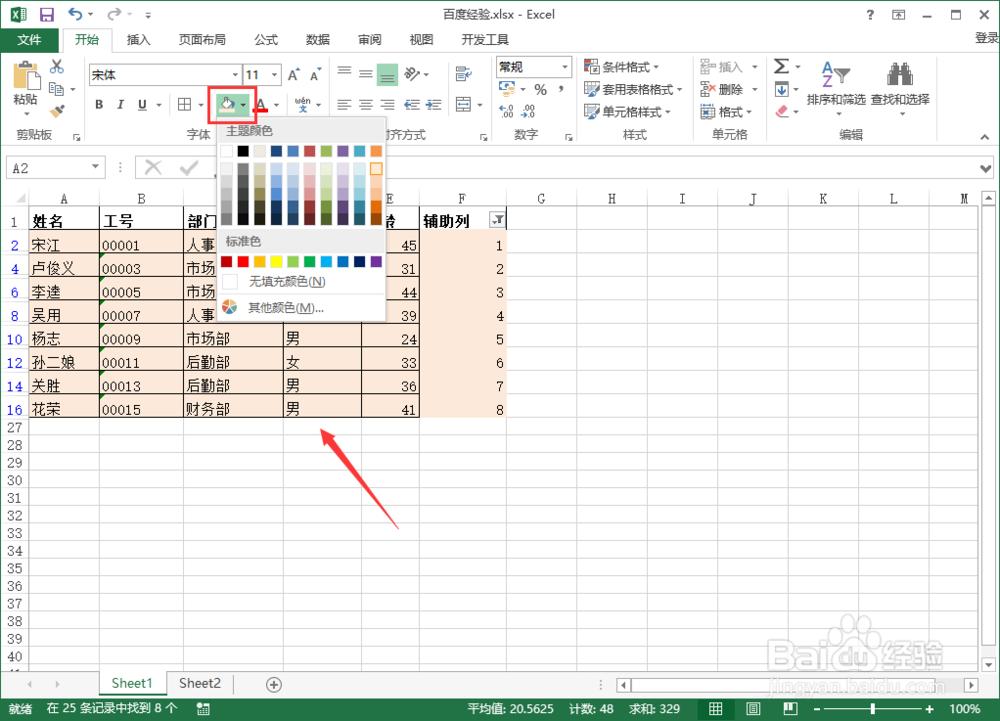The image size is (1000, 721).
Task: Switch to the 公式 ribbon tab
Action: (266, 40)
